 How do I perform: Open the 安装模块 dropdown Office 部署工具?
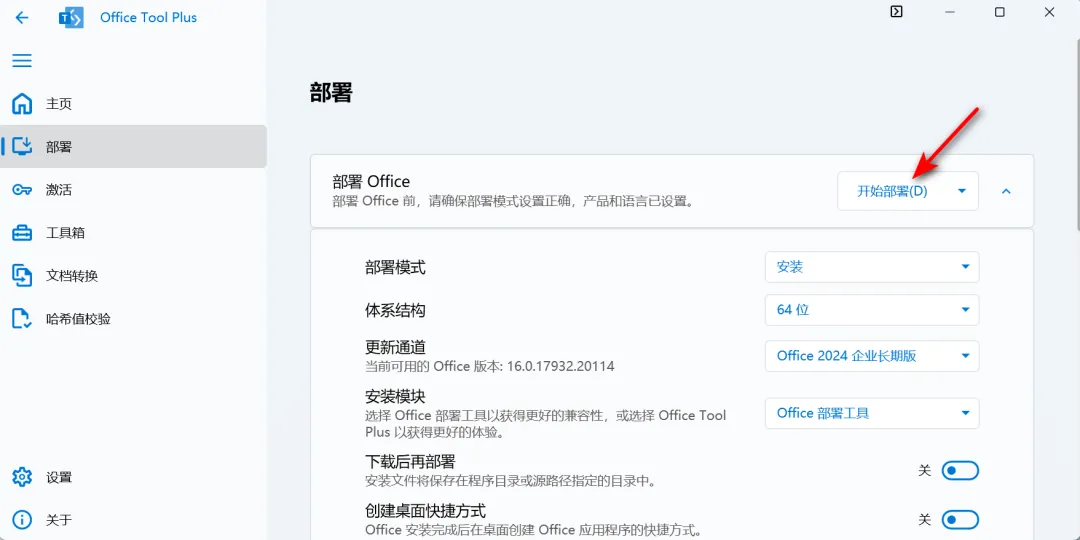pyautogui.click(x=872, y=413)
